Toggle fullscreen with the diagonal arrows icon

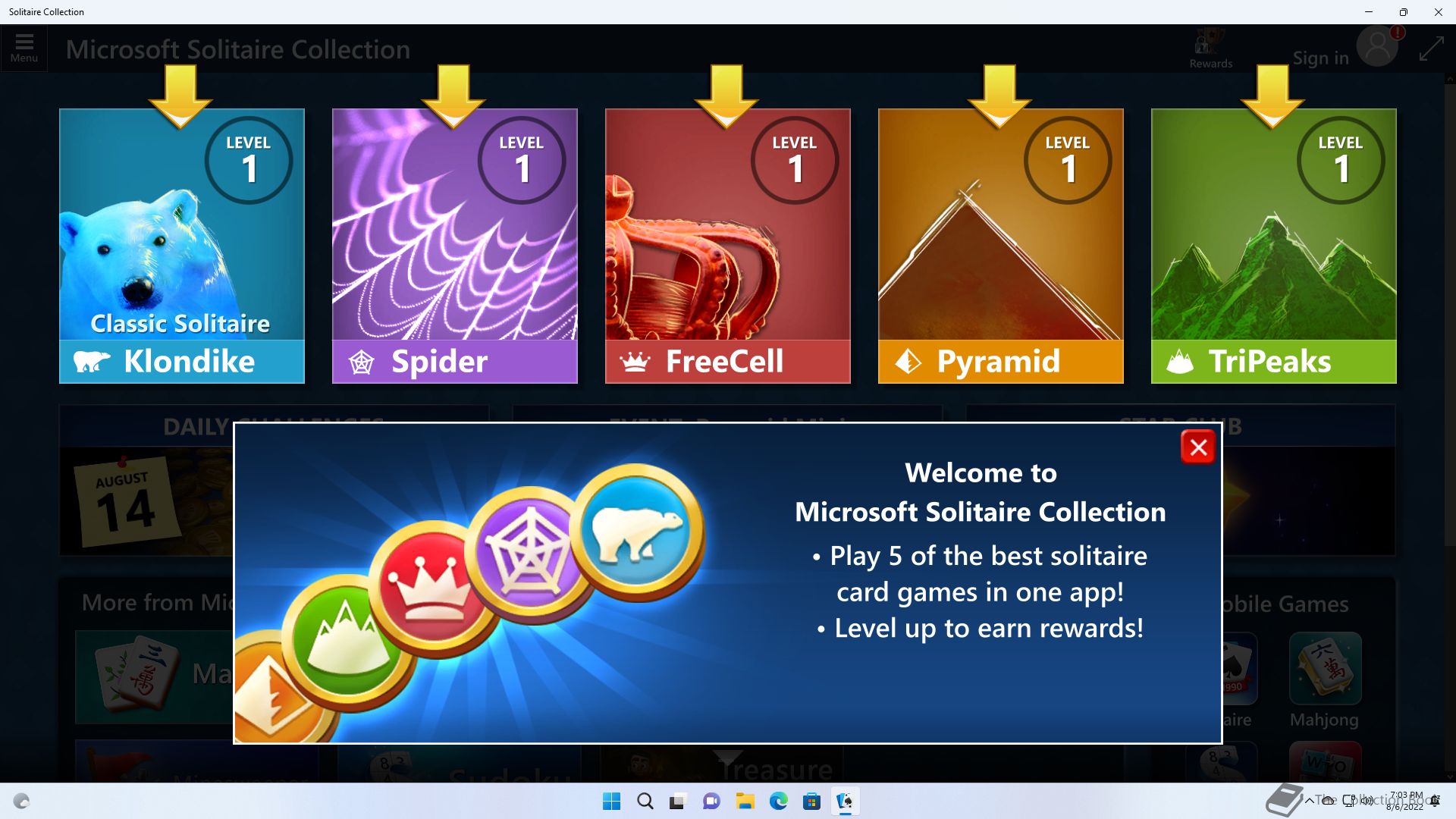pos(1431,49)
